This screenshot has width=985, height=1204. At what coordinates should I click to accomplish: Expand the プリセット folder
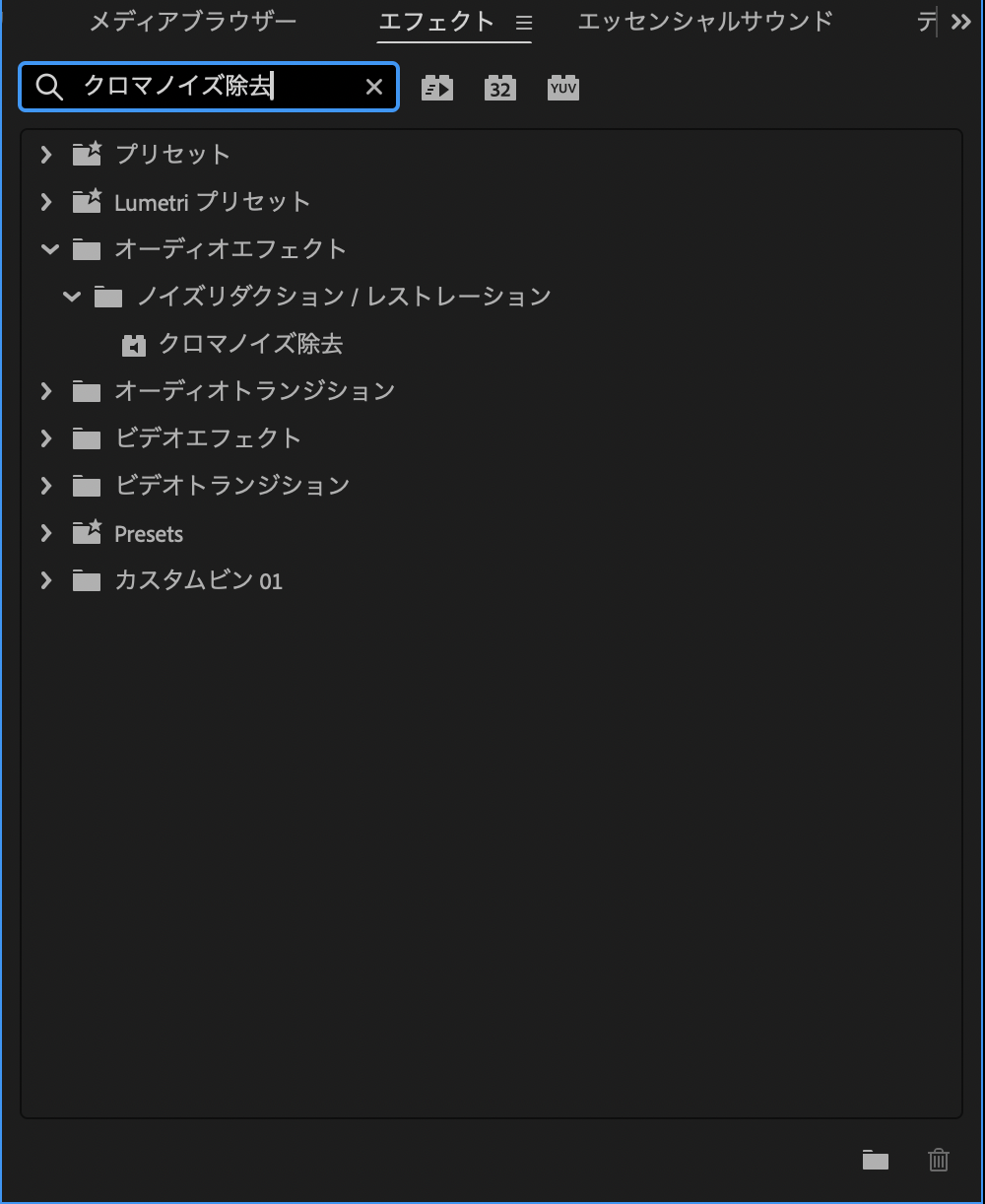(x=46, y=154)
